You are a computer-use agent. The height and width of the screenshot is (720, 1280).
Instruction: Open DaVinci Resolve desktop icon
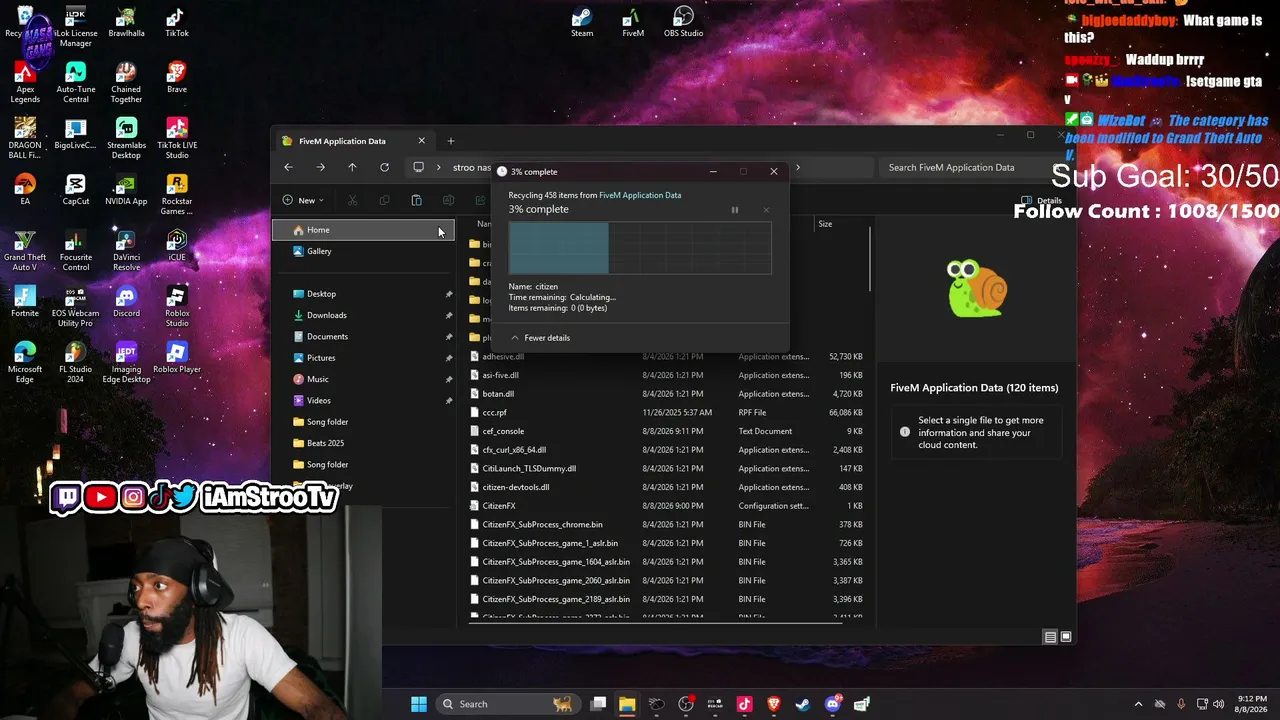[x=126, y=251]
